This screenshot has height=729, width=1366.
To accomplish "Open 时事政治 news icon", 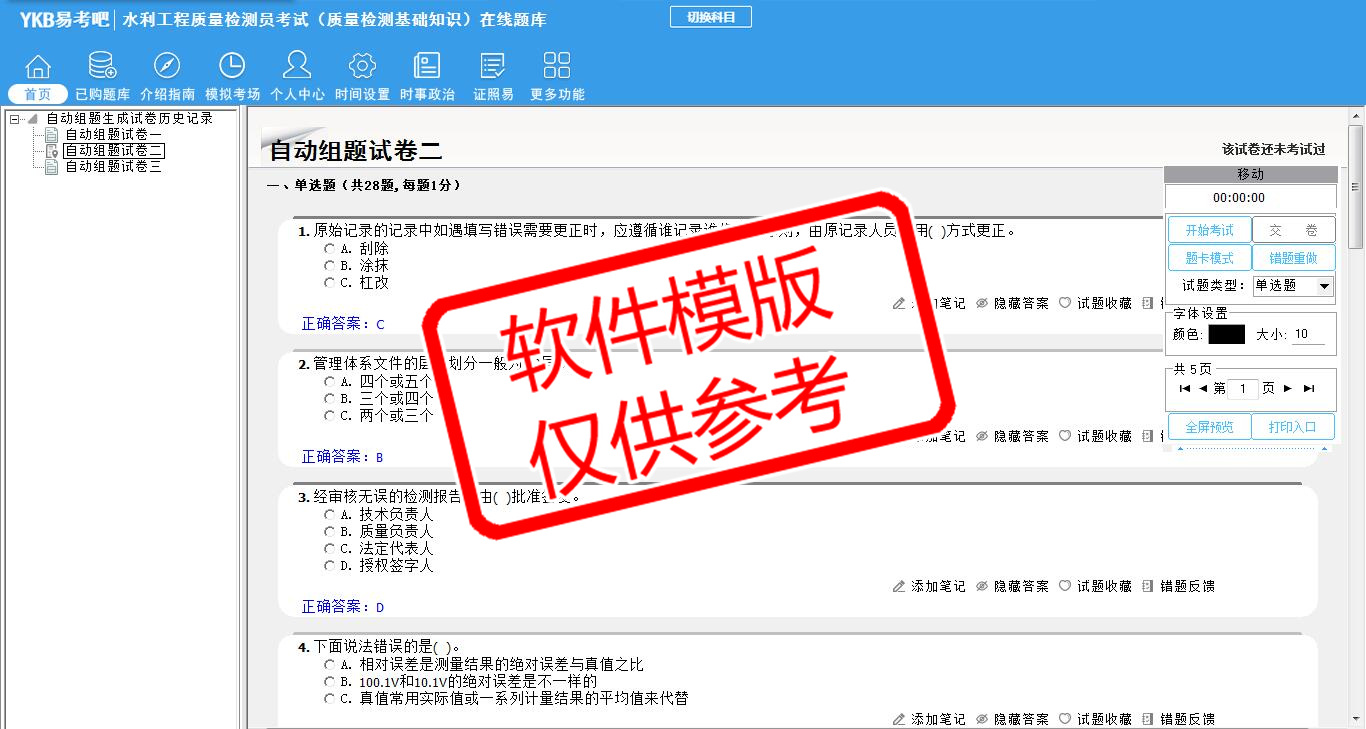I will (427, 67).
